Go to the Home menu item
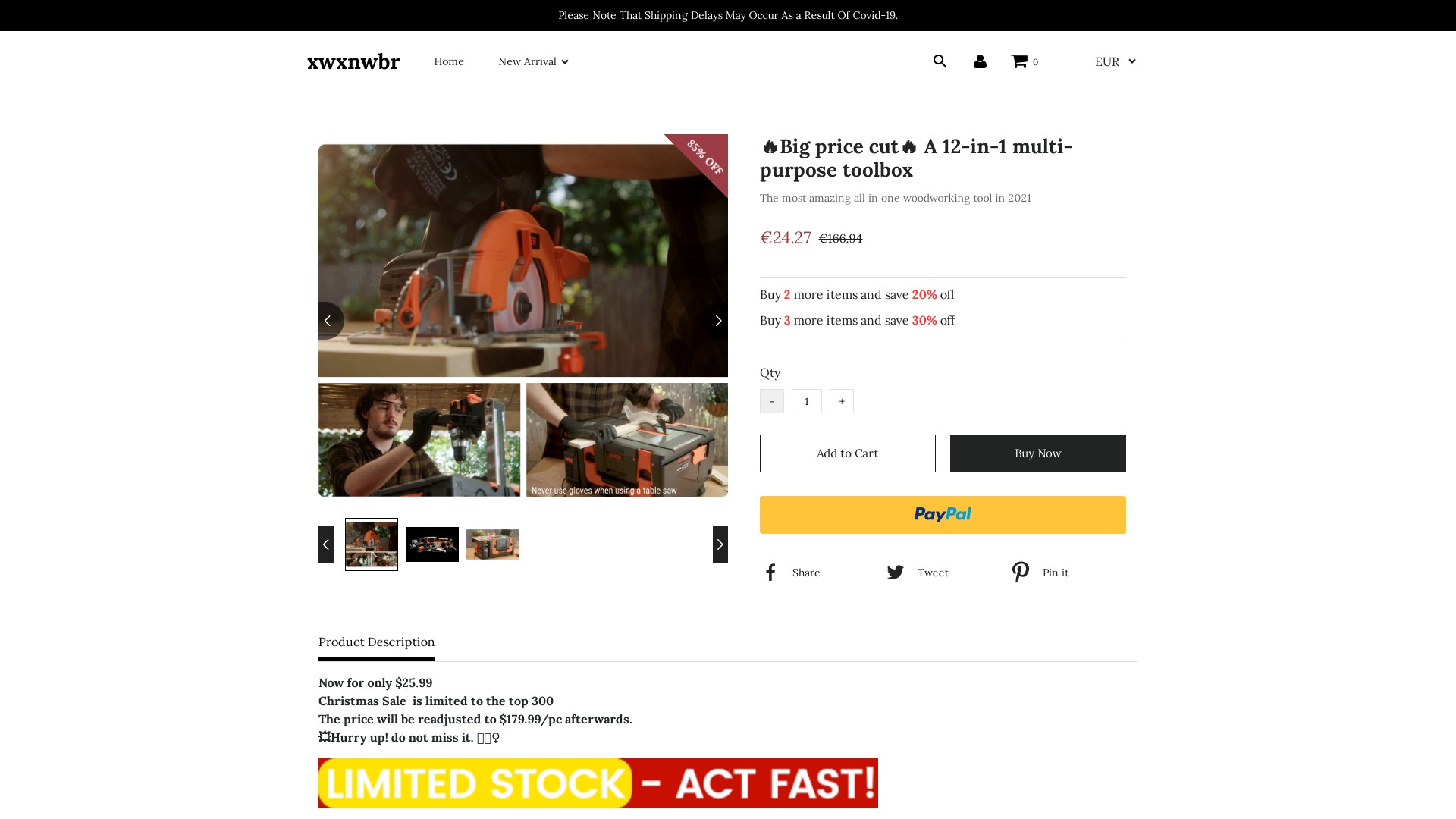 point(449,61)
